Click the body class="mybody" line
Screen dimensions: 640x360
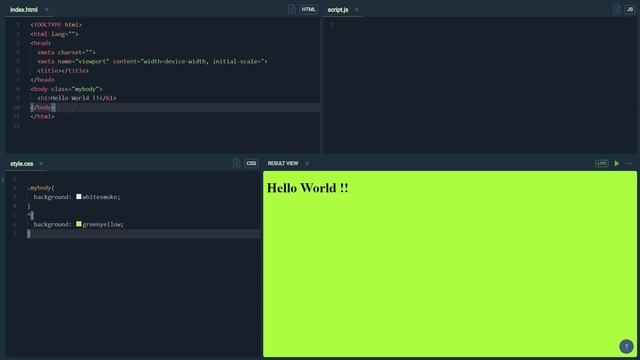[x=66, y=89]
